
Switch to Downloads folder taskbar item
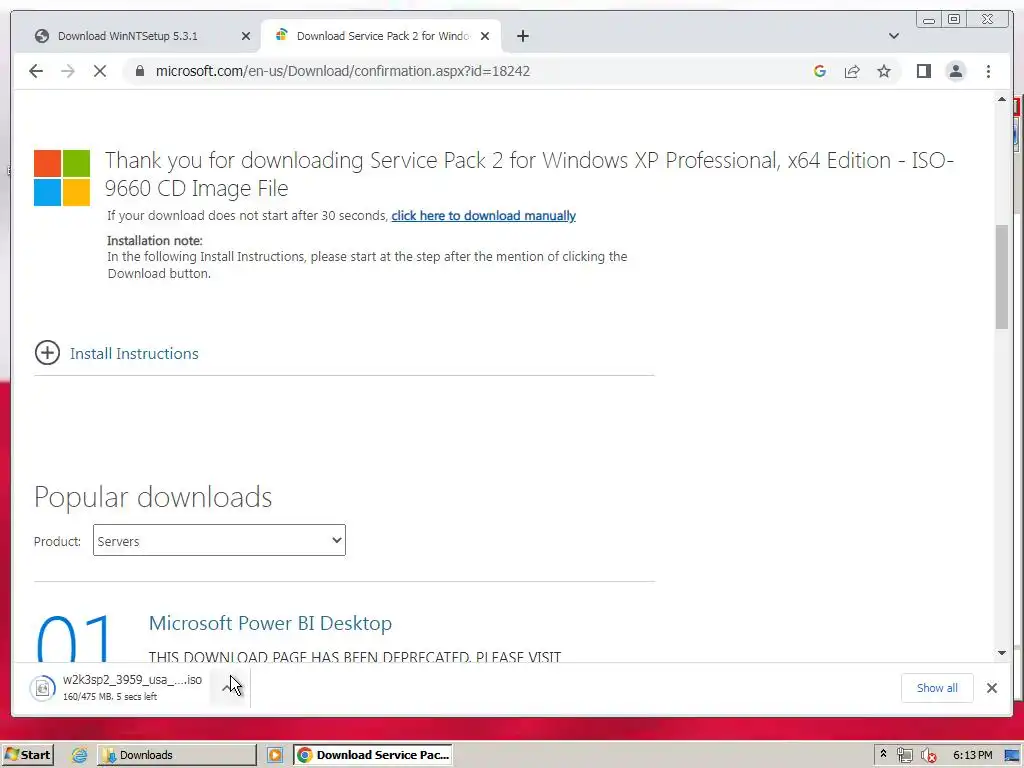tap(177, 755)
